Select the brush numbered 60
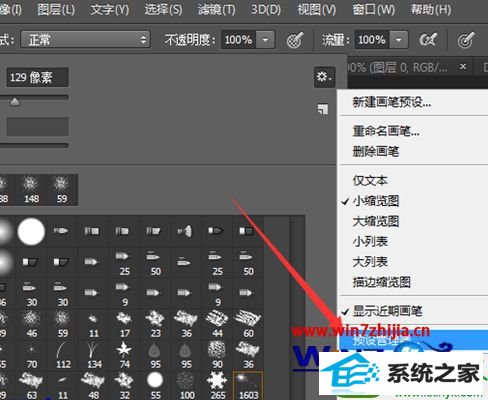 point(248,324)
